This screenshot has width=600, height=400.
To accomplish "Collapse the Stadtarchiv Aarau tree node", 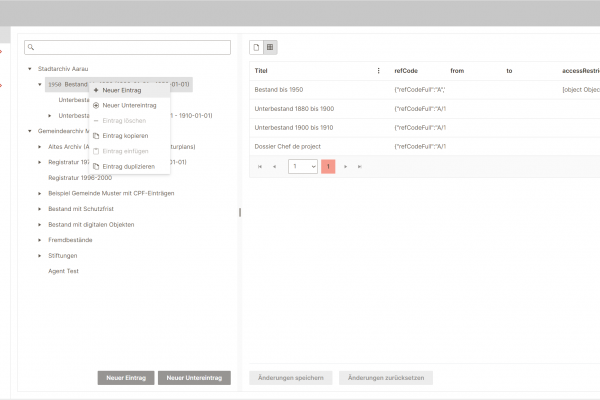I will 30,69.
